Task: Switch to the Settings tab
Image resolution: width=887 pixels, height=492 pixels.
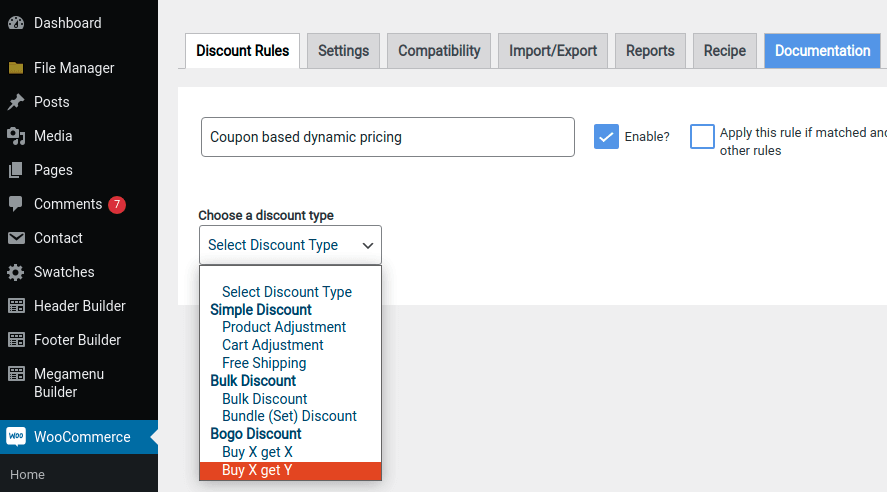Action: (343, 51)
